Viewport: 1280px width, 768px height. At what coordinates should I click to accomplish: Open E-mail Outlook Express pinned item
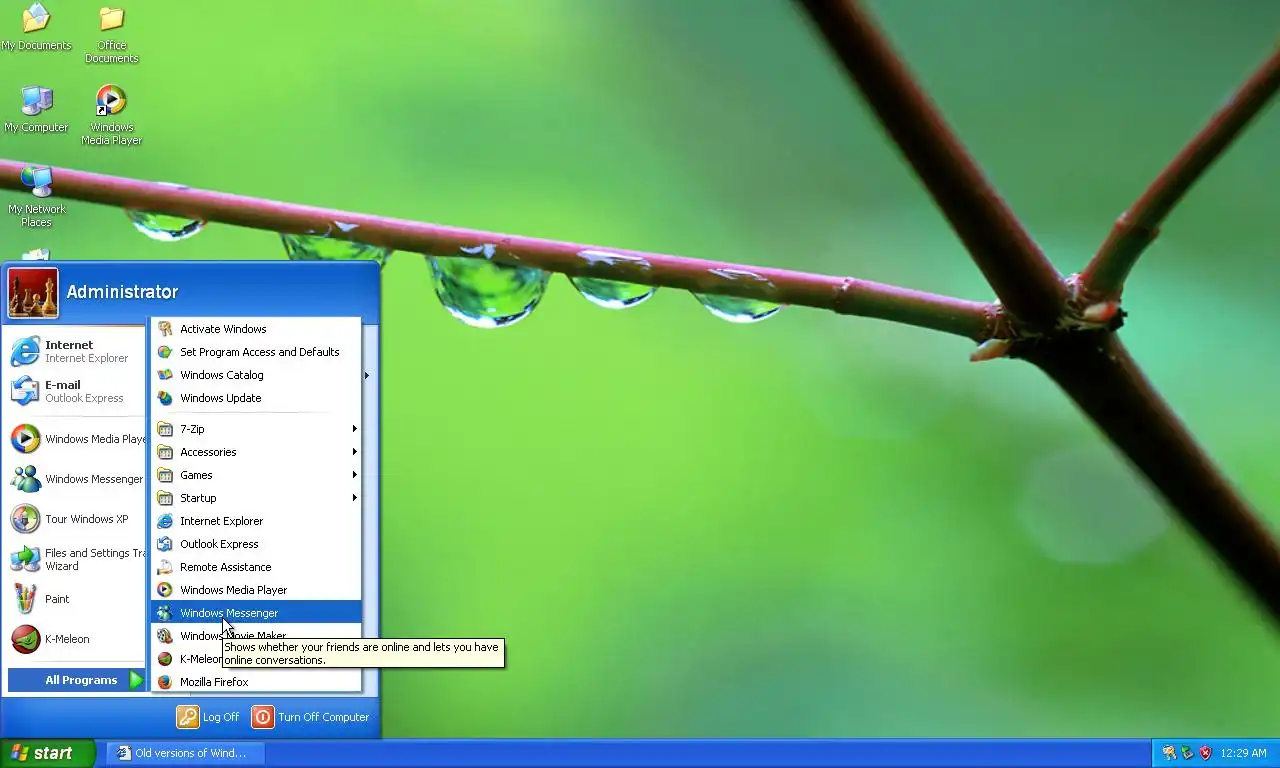point(77,391)
